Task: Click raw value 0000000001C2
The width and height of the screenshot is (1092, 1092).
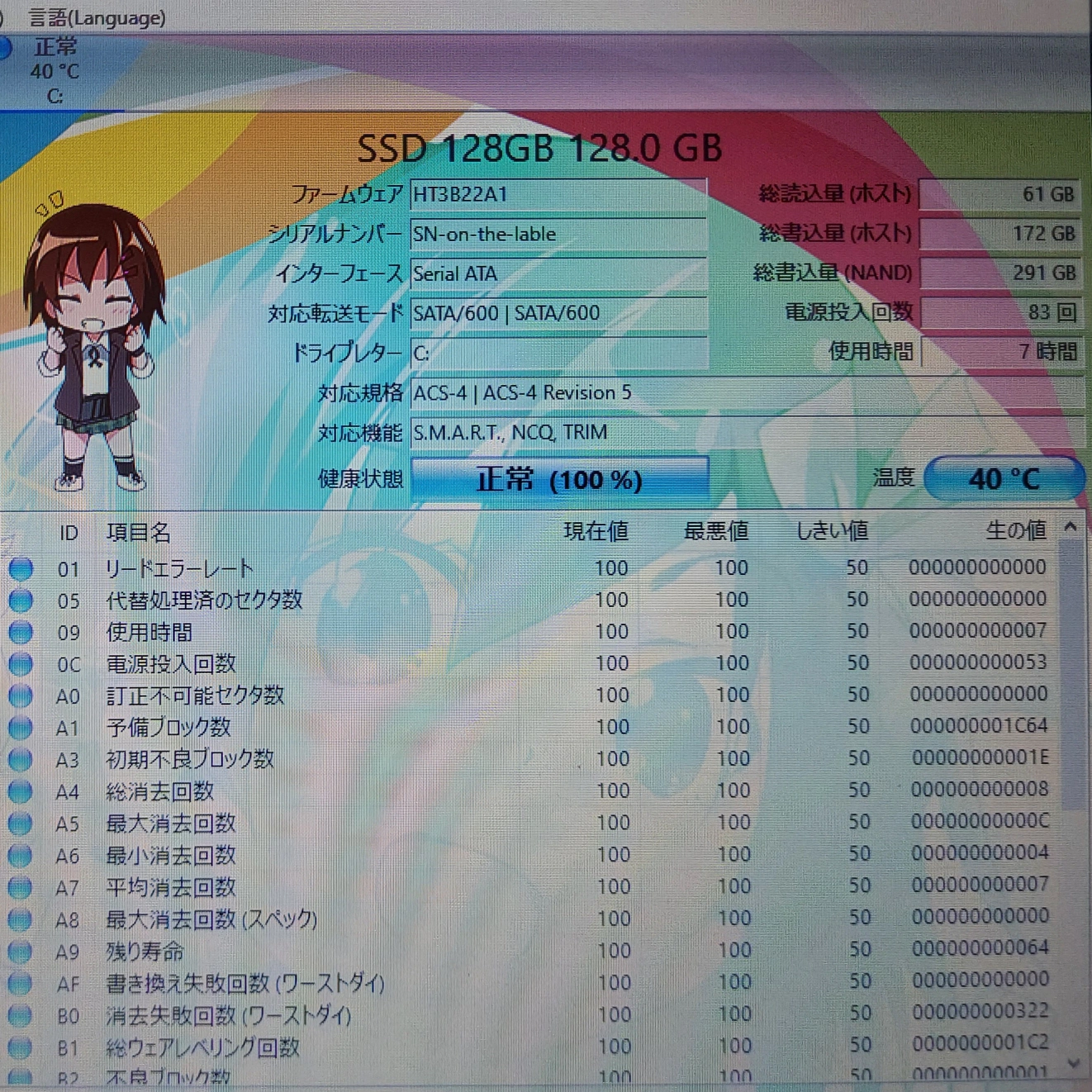Action: [980, 1043]
